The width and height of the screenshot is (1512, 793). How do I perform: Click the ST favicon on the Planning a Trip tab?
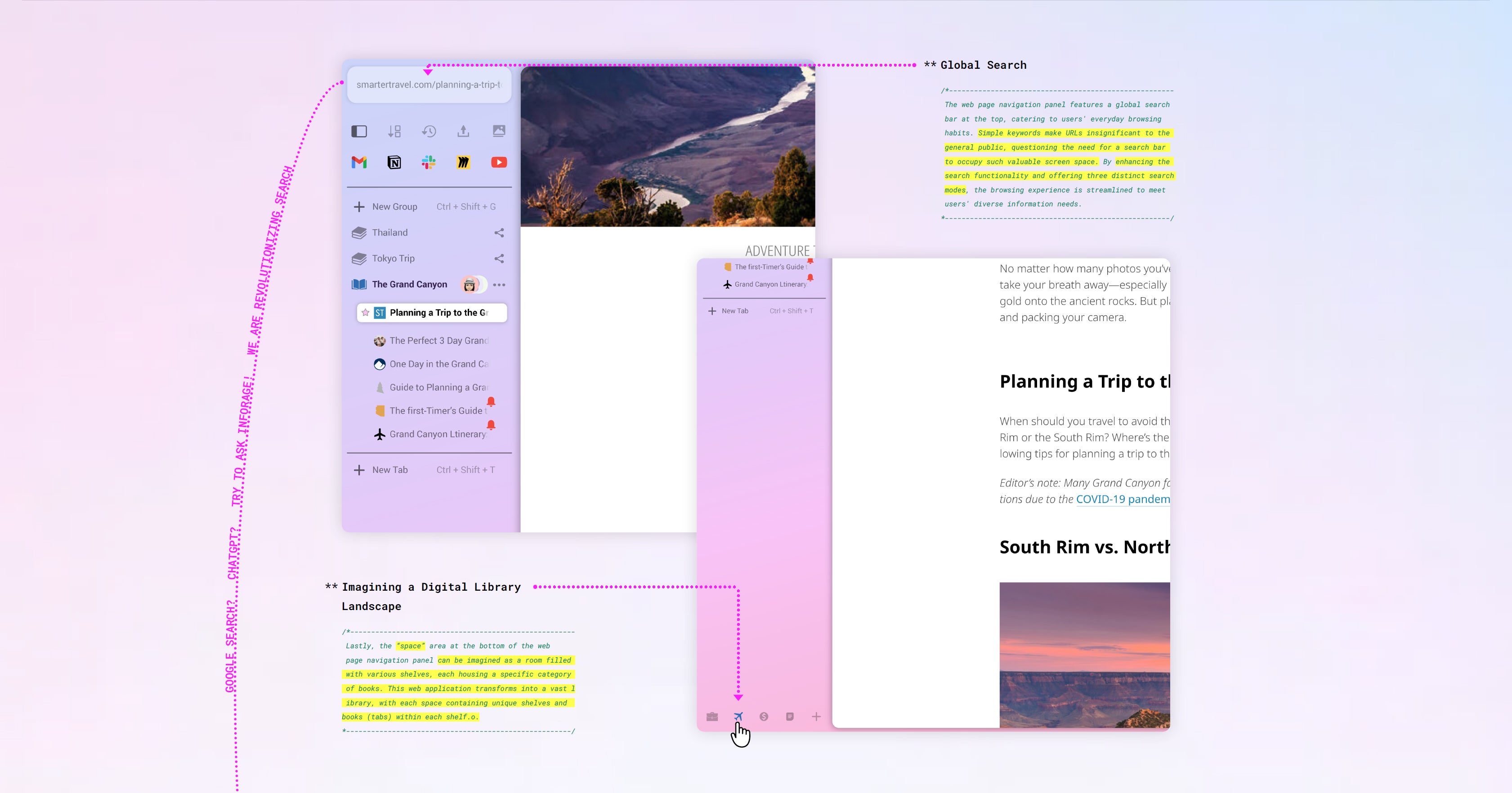[380, 312]
